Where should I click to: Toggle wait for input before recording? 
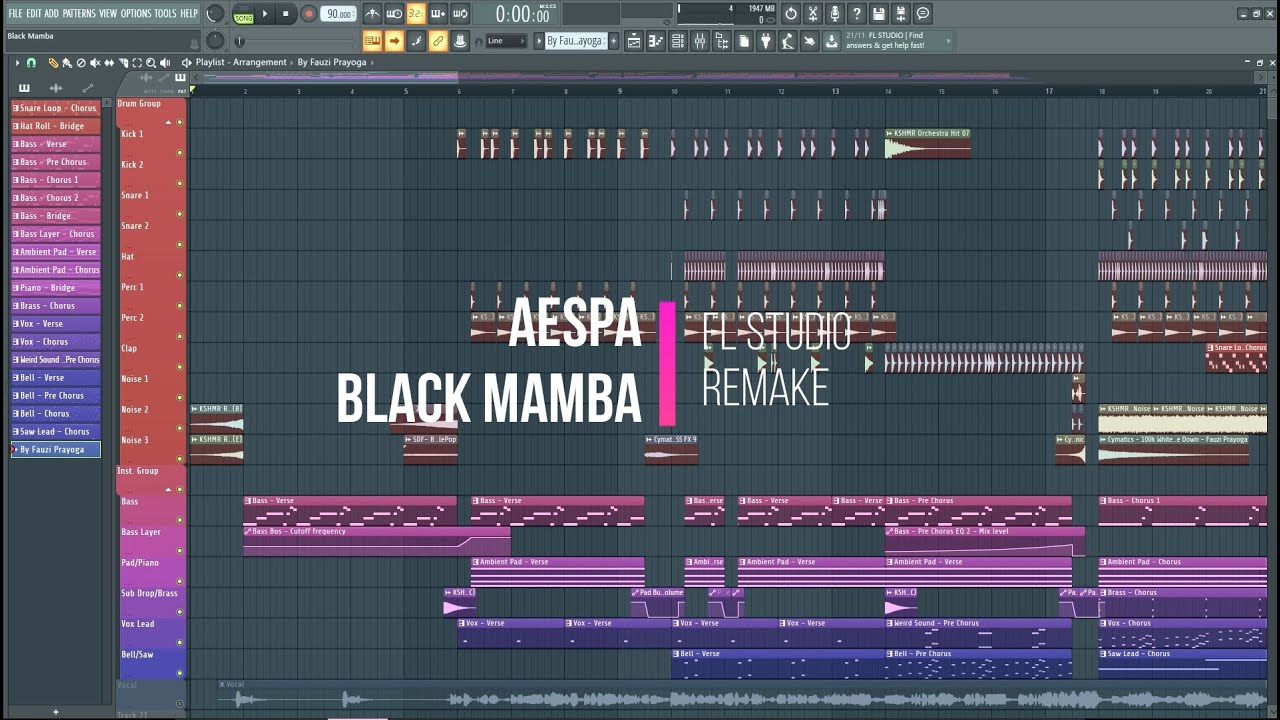tap(394, 14)
